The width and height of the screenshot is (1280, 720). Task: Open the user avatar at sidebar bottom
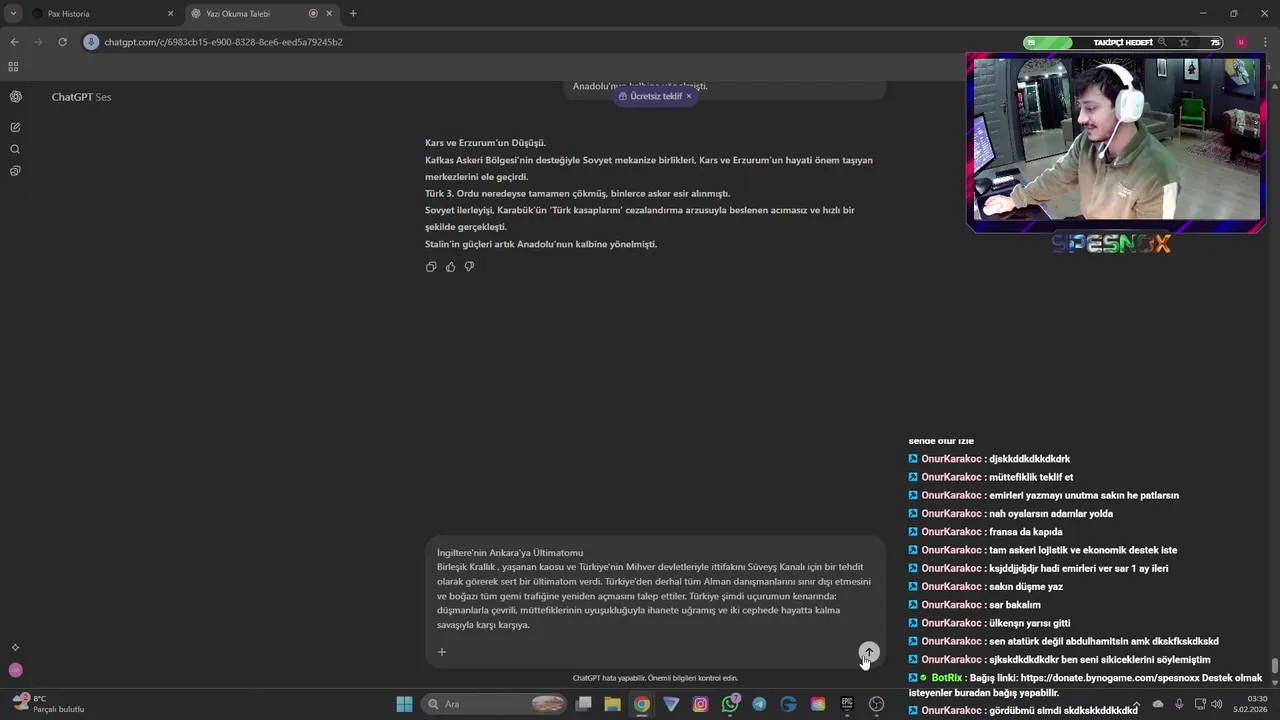tap(15, 670)
